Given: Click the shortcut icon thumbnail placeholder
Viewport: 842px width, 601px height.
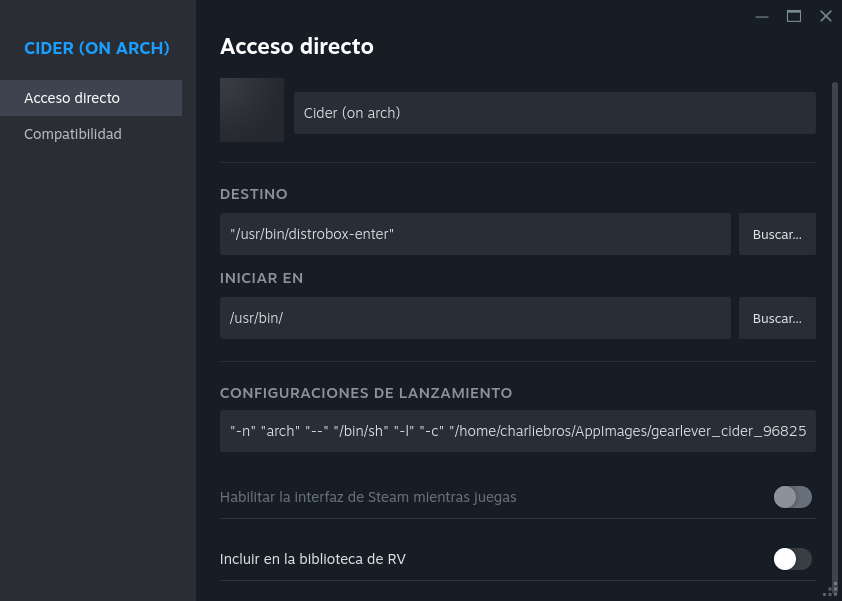Looking at the screenshot, I should 252,110.
